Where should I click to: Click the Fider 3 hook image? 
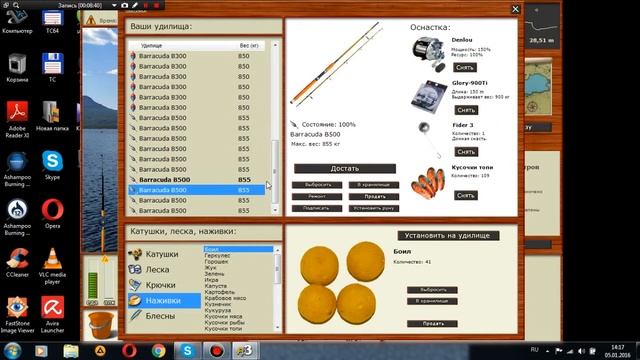[x=429, y=140]
